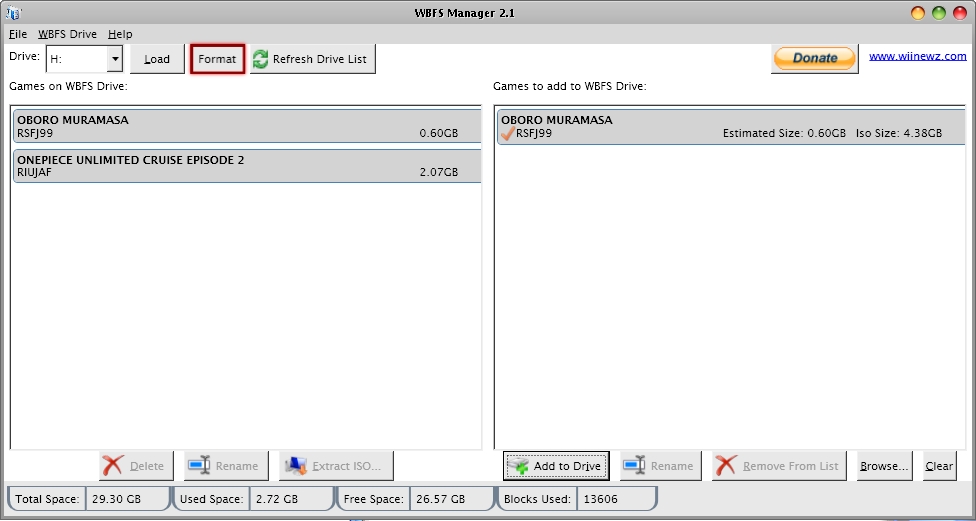This screenshot has width=976, height=521.
Task: Click the orange minimize window button
Action: 918,13
